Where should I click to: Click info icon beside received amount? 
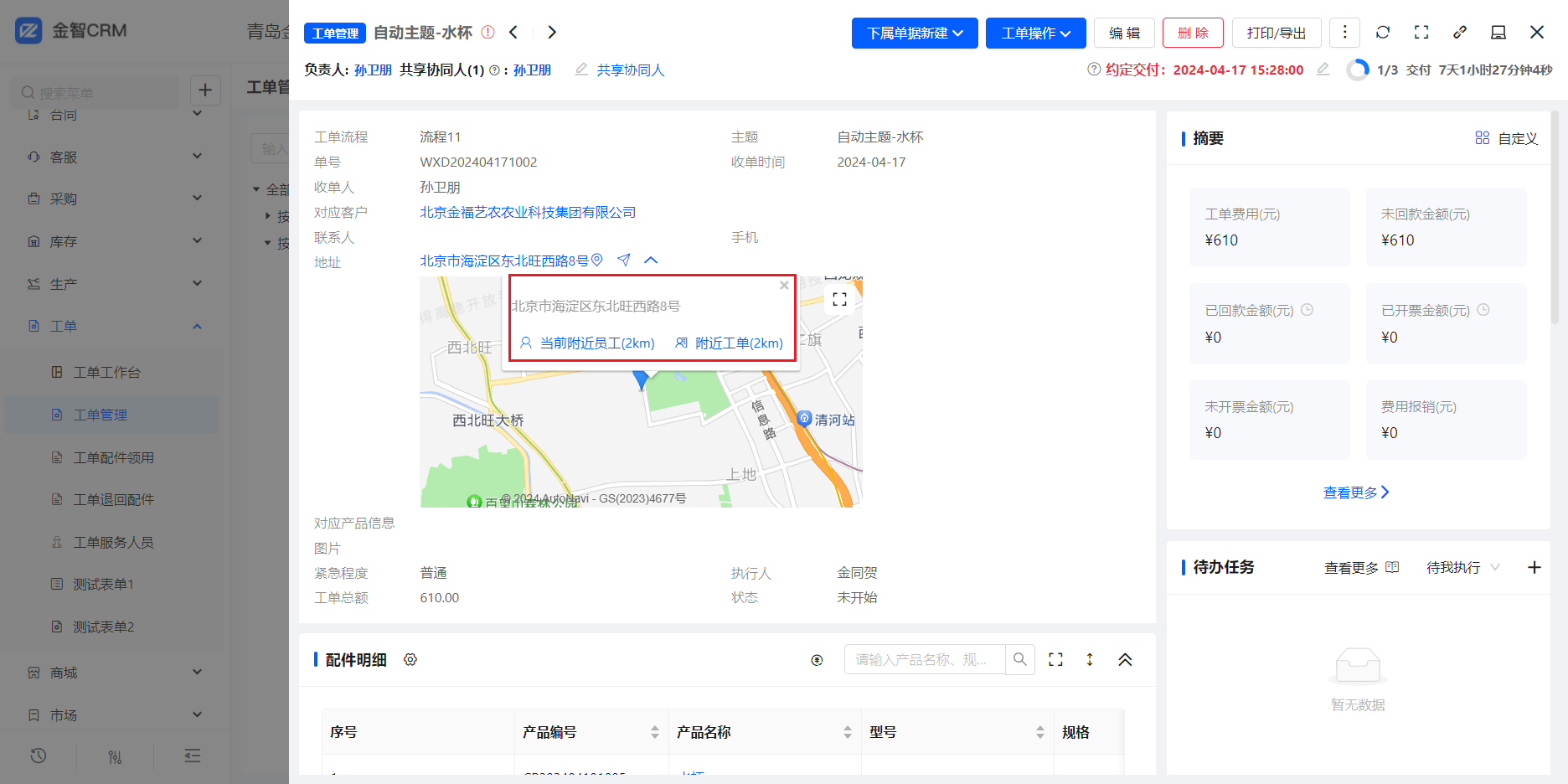click(1307, 310)
